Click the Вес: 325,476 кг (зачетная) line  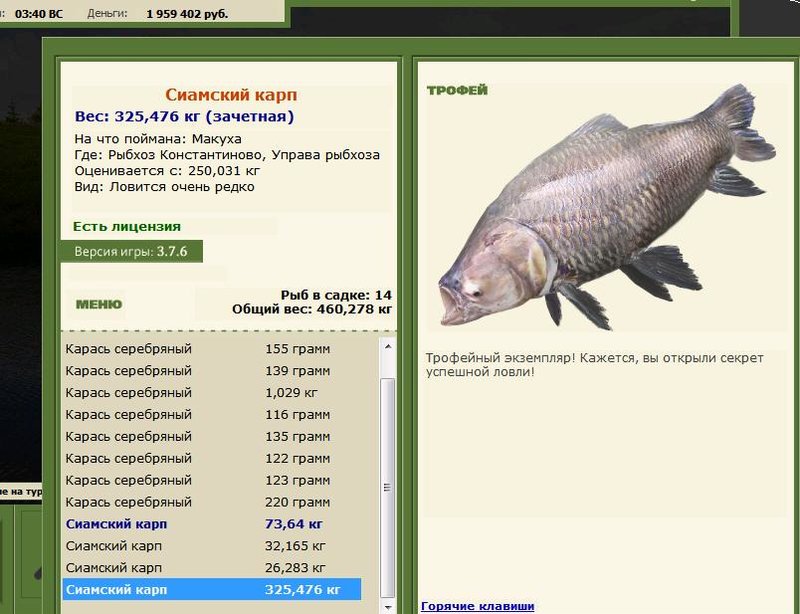pyautogui.click(x=184, y=116)
